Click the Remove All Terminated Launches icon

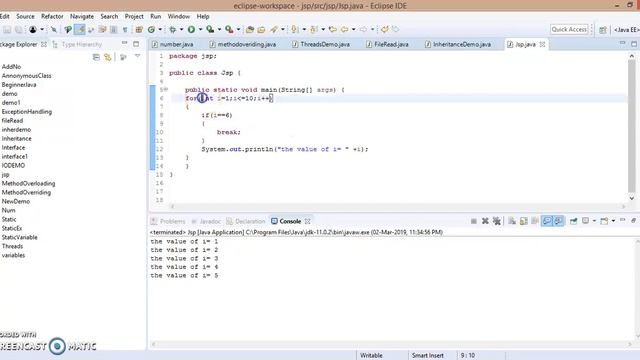[x=497, y=221]
